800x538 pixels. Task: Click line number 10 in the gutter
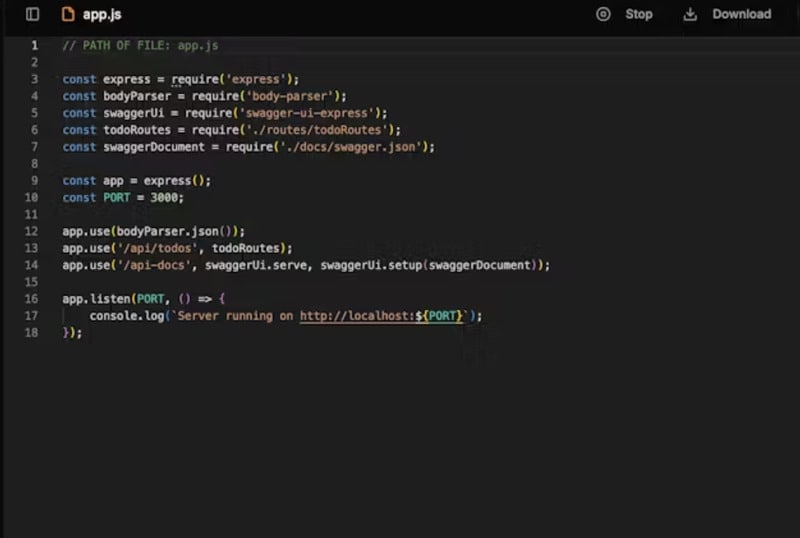click(35, 197)
